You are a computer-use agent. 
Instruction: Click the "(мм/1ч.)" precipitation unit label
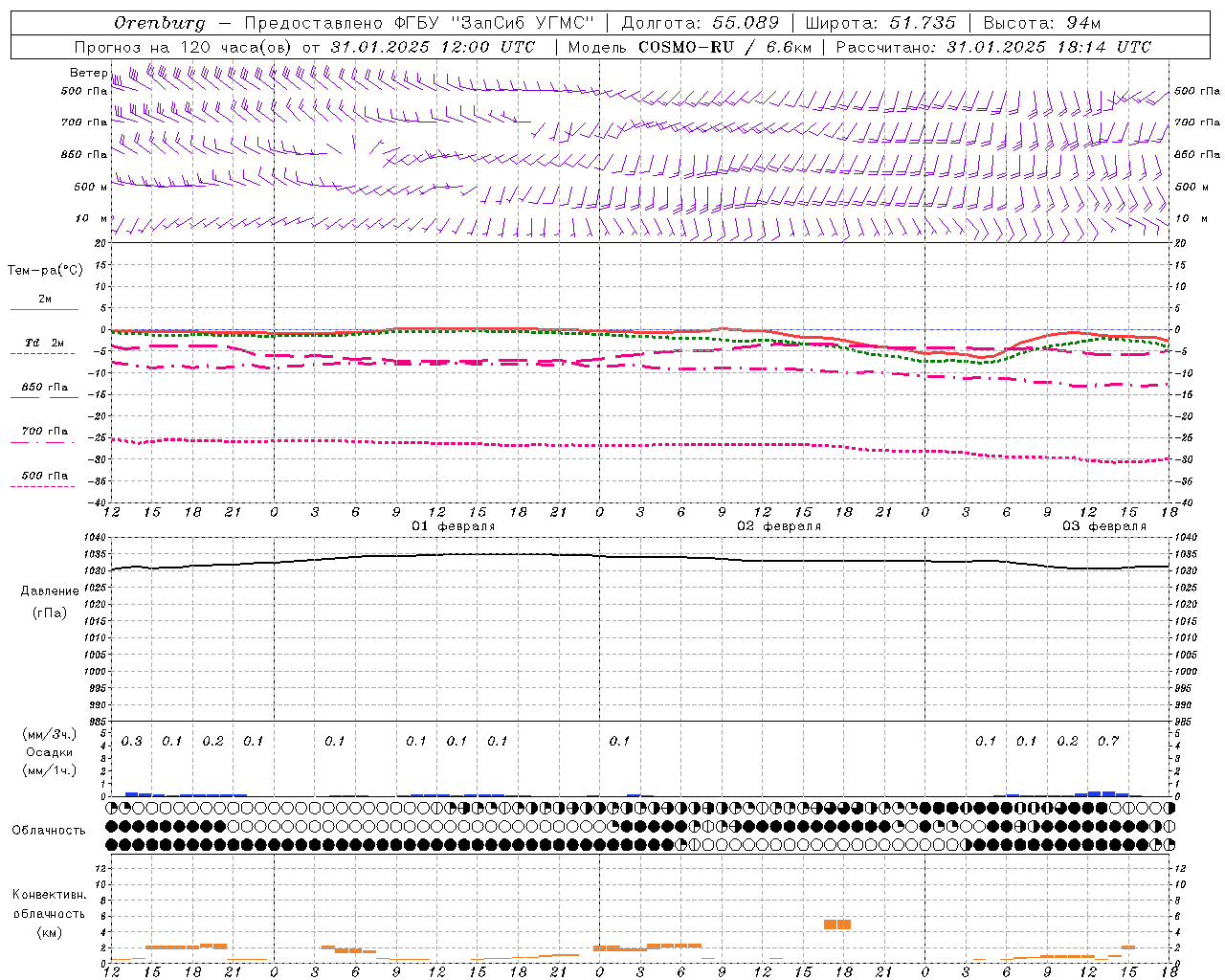50,770
